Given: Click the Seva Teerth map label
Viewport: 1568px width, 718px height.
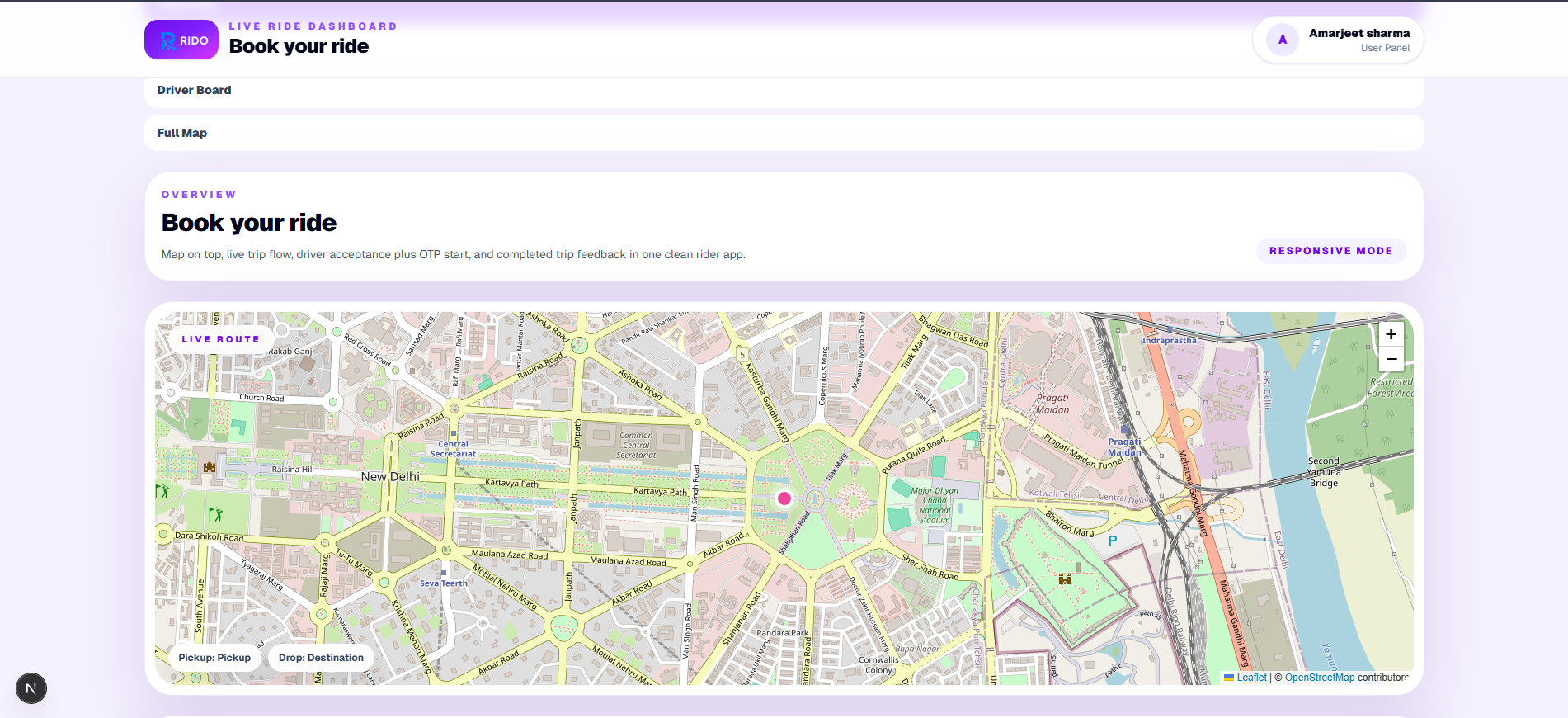Looking at the screenshot, I should point(444,583).
